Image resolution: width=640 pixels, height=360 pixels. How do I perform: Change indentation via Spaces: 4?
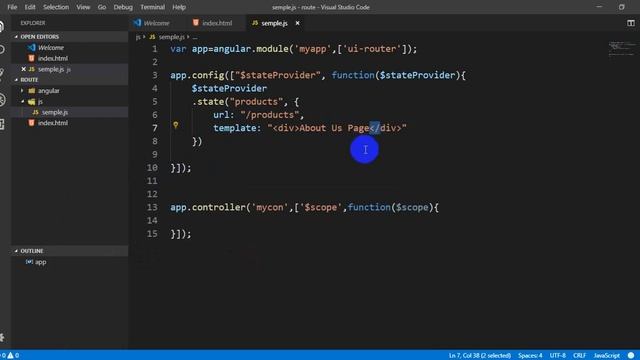(530, 356)
